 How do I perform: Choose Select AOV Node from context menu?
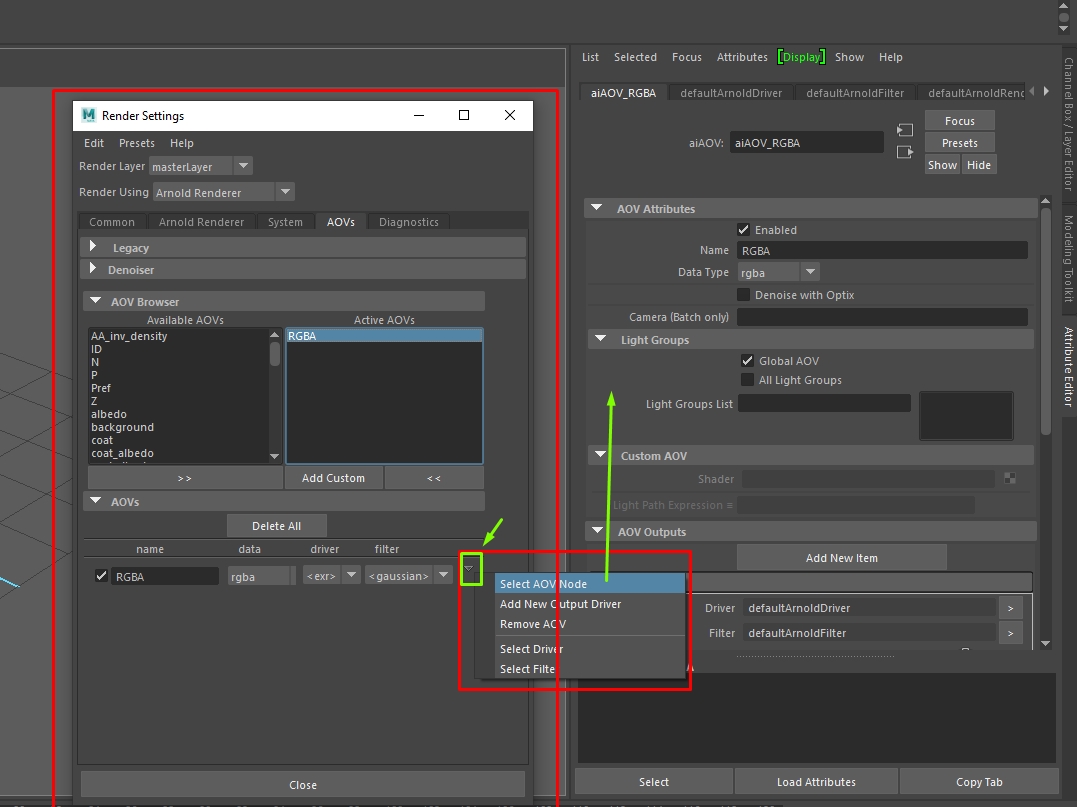(x=590, y=584)
